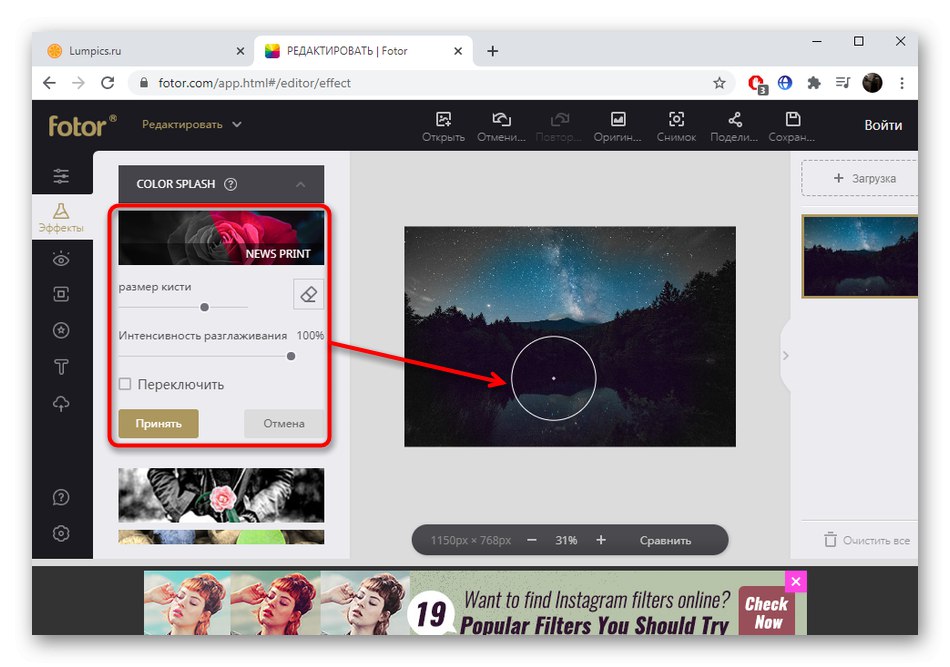Image resolution: width=950 pixels, height=667 pixels.
Task: Open the beauty eye tool
Action: point(61,259)
